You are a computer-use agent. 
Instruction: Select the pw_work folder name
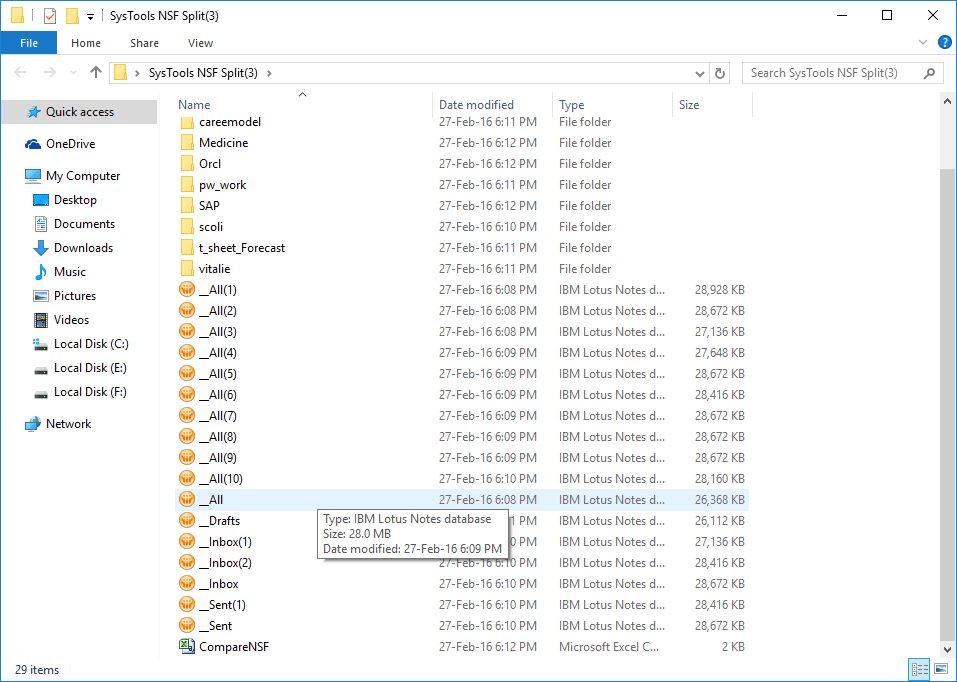pos(222,184)
